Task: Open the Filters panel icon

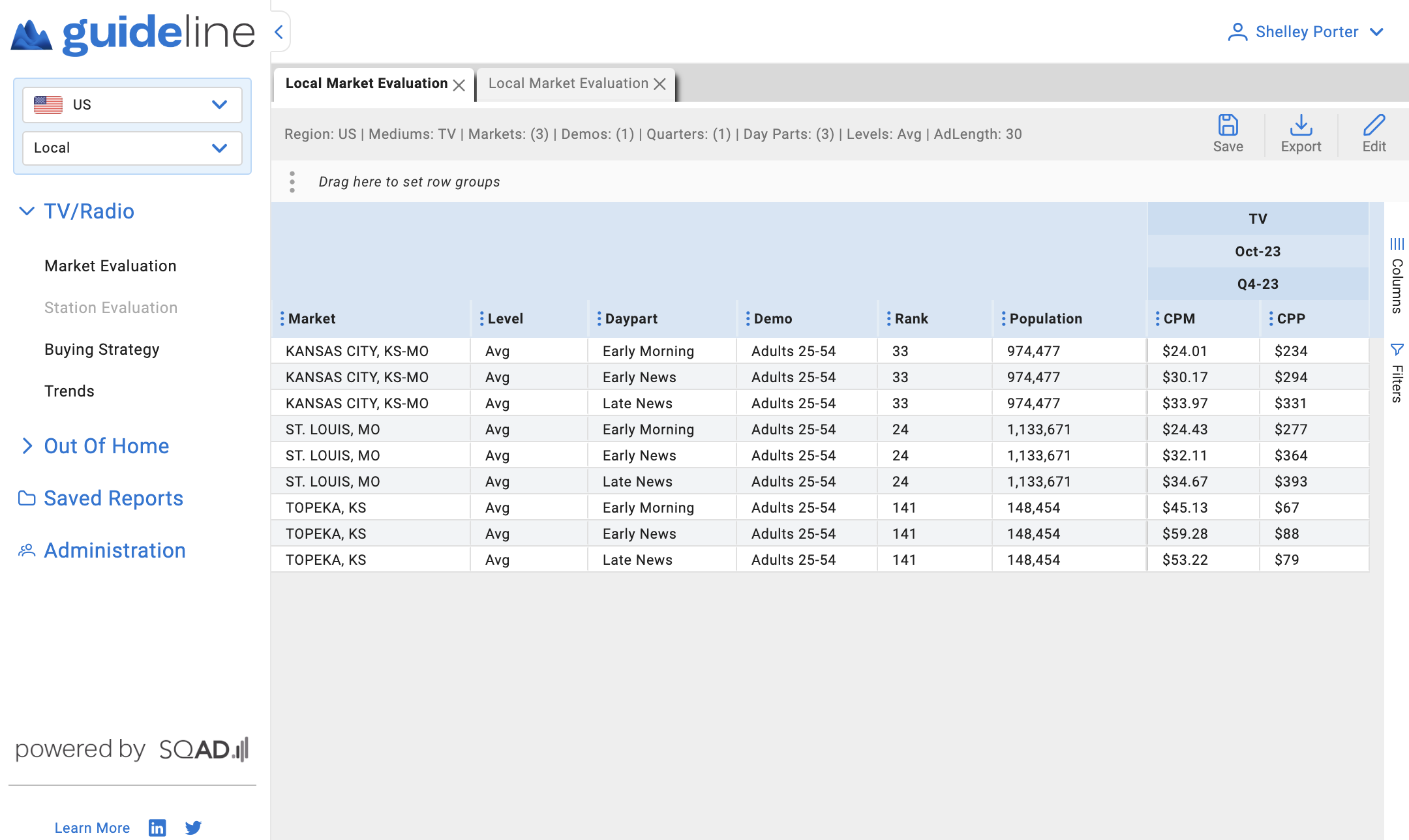Action: click(x=1396, y=351)
